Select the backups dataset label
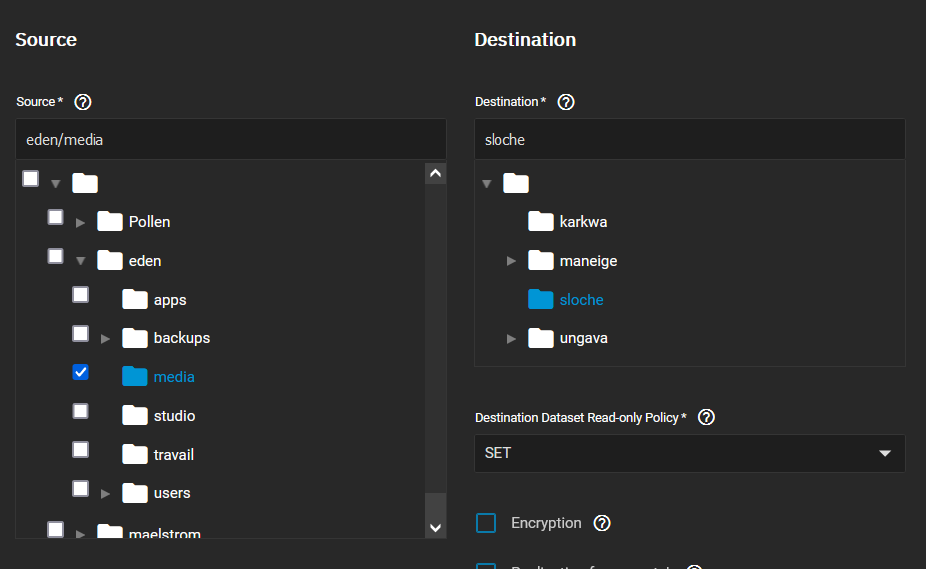This screenshot has width=926, height=569. (x=182, y=338)
